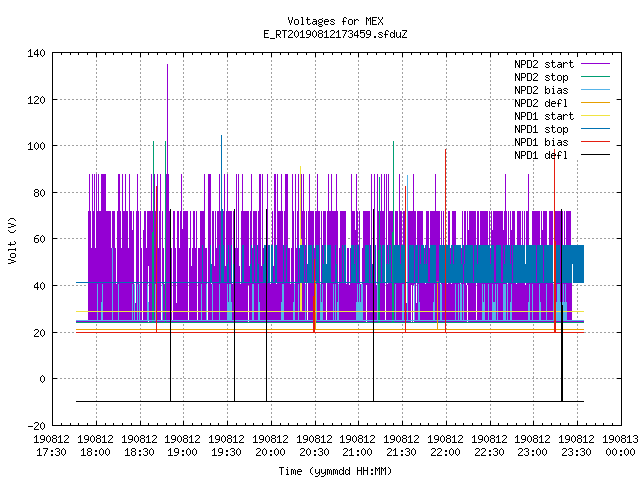The height and width of the screenshot is (480, 640).
Task: Click the yellow NPD1 start legend line
Action: tap(595, 116)
